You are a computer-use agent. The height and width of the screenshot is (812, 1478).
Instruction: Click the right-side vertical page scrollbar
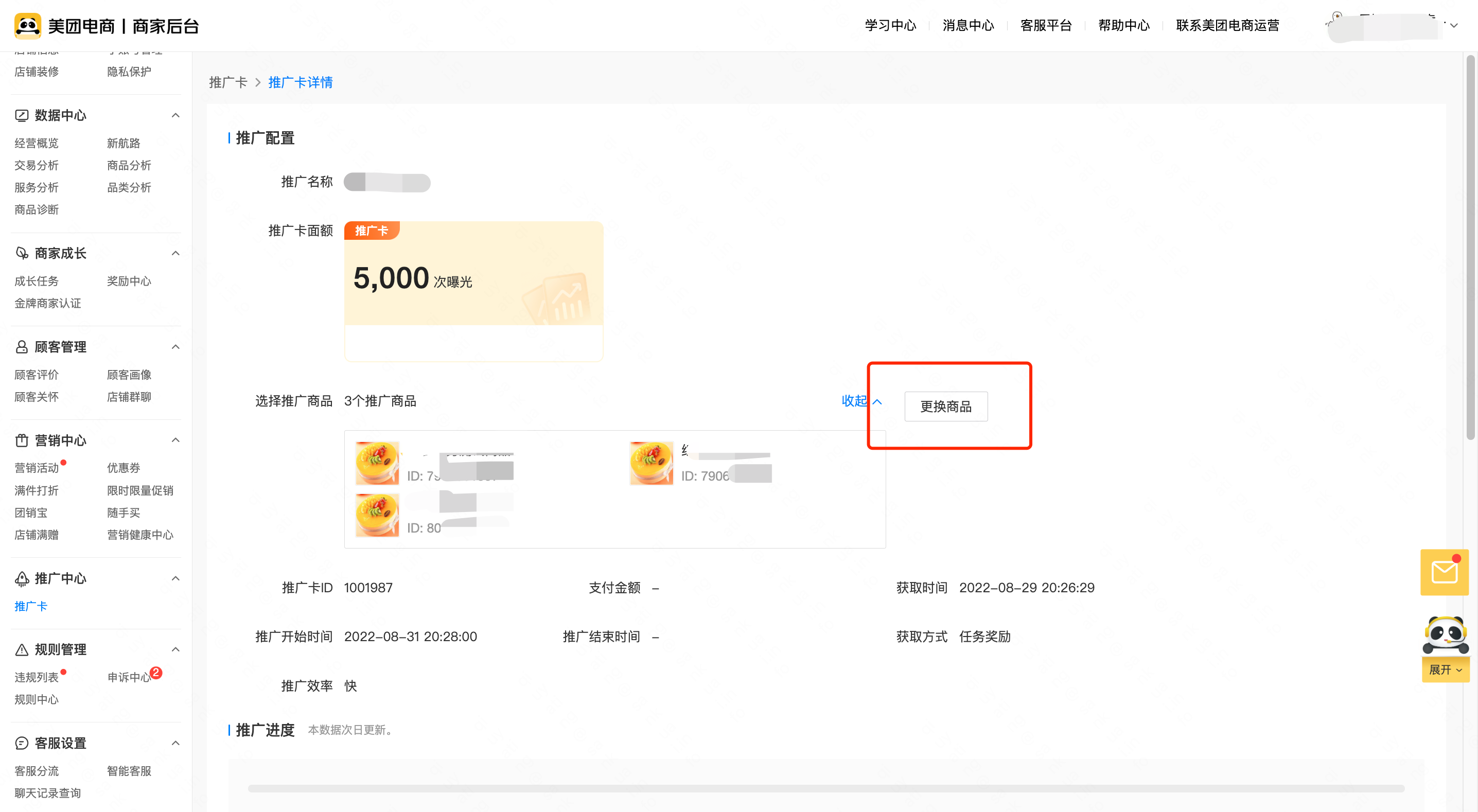tap(1470, 247)
